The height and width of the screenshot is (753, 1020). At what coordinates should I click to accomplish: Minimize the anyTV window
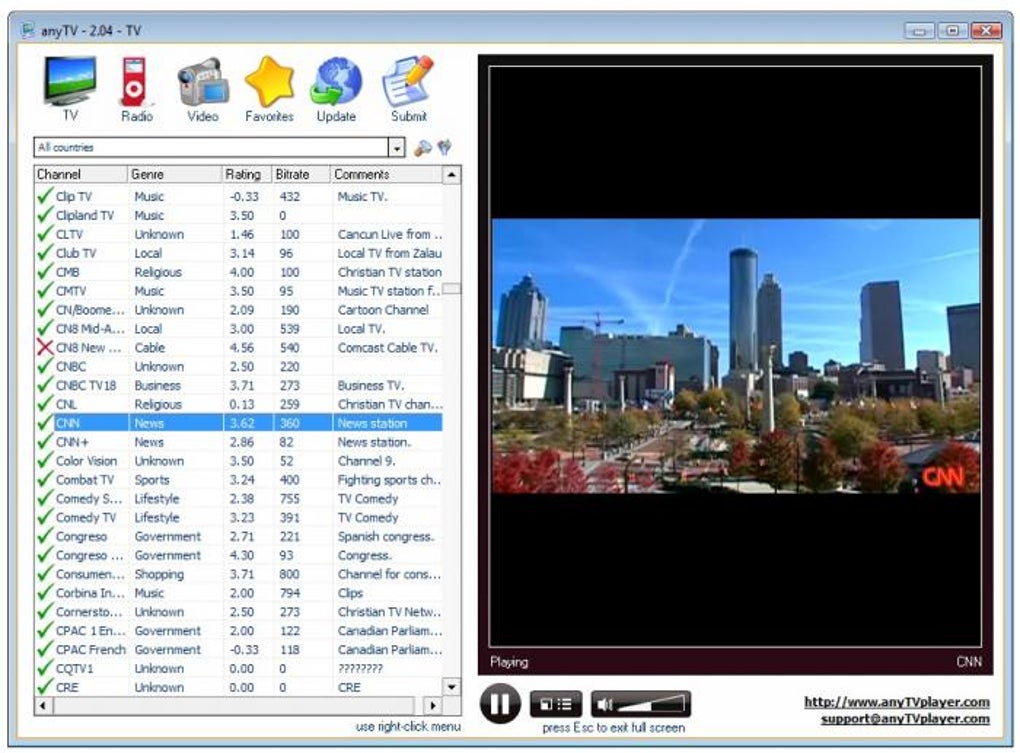[919, 30]
